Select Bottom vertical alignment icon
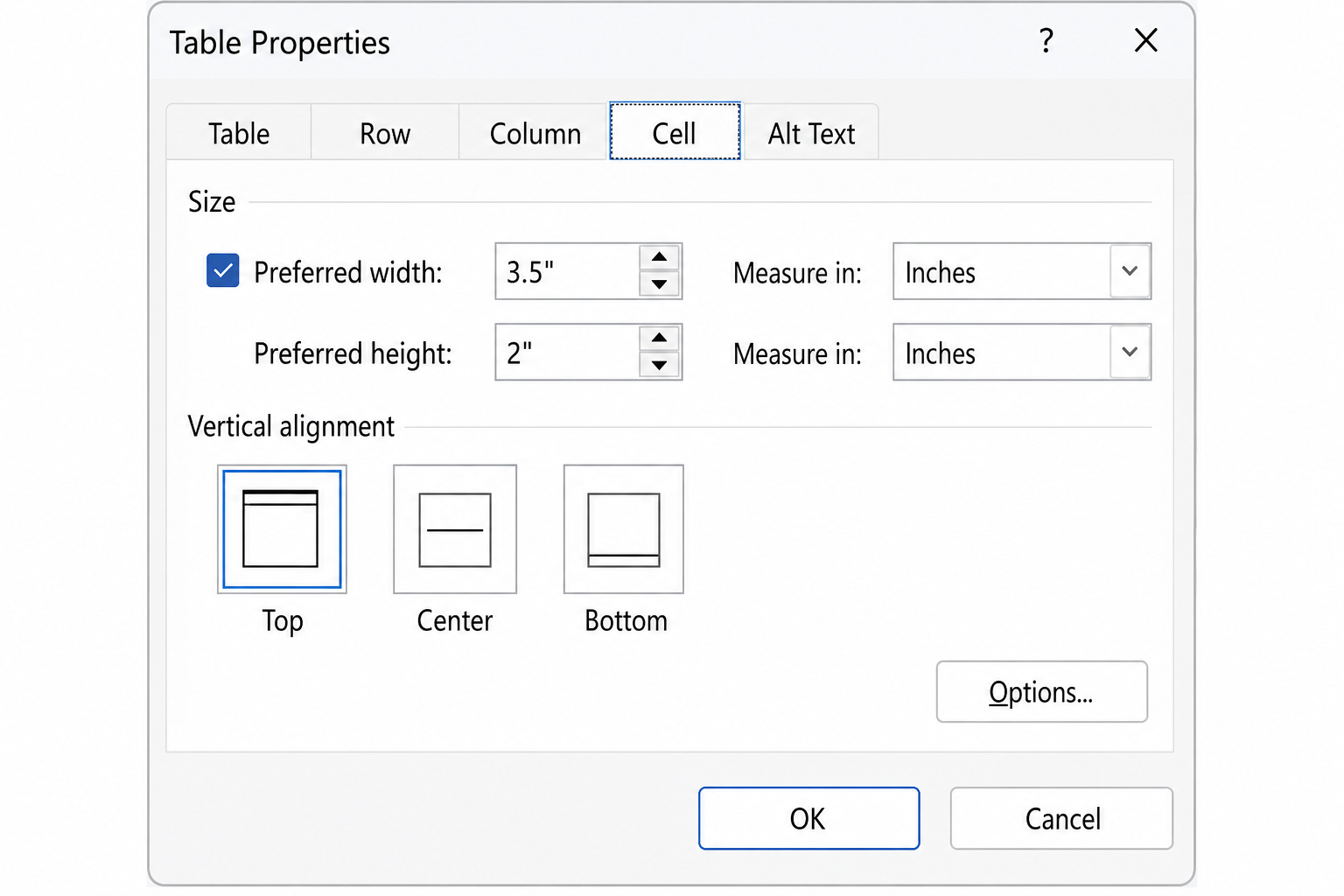This screenshot has width=1344, height=896. click(x=624, y=529)
